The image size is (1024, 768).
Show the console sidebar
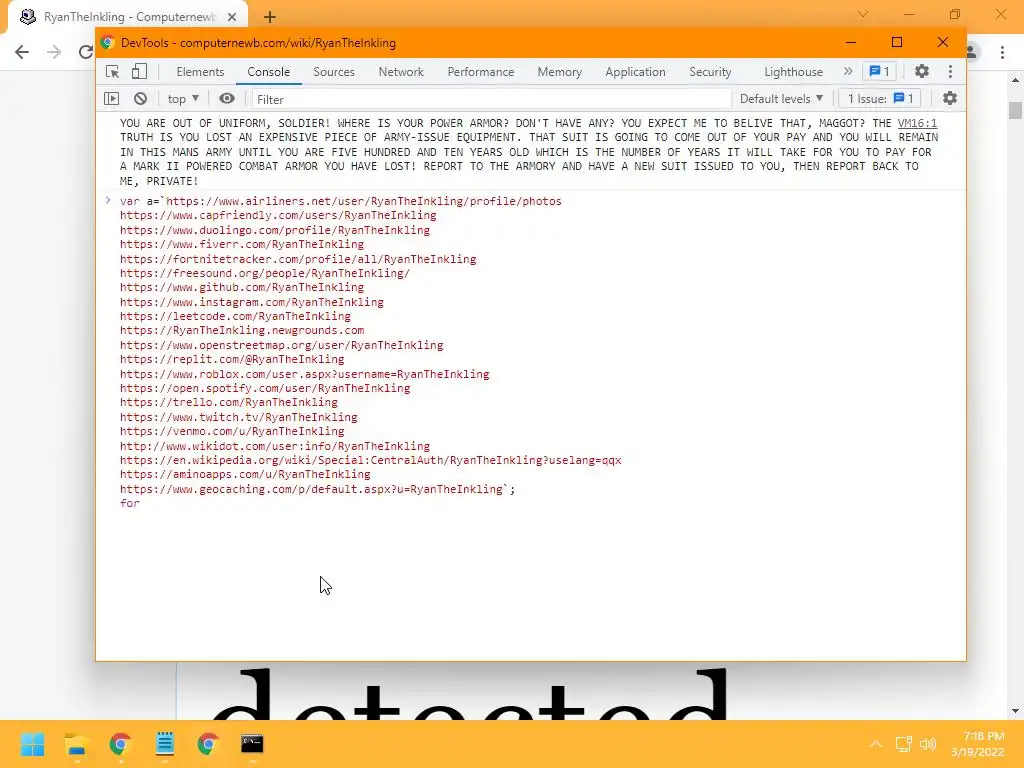point(112,99)
